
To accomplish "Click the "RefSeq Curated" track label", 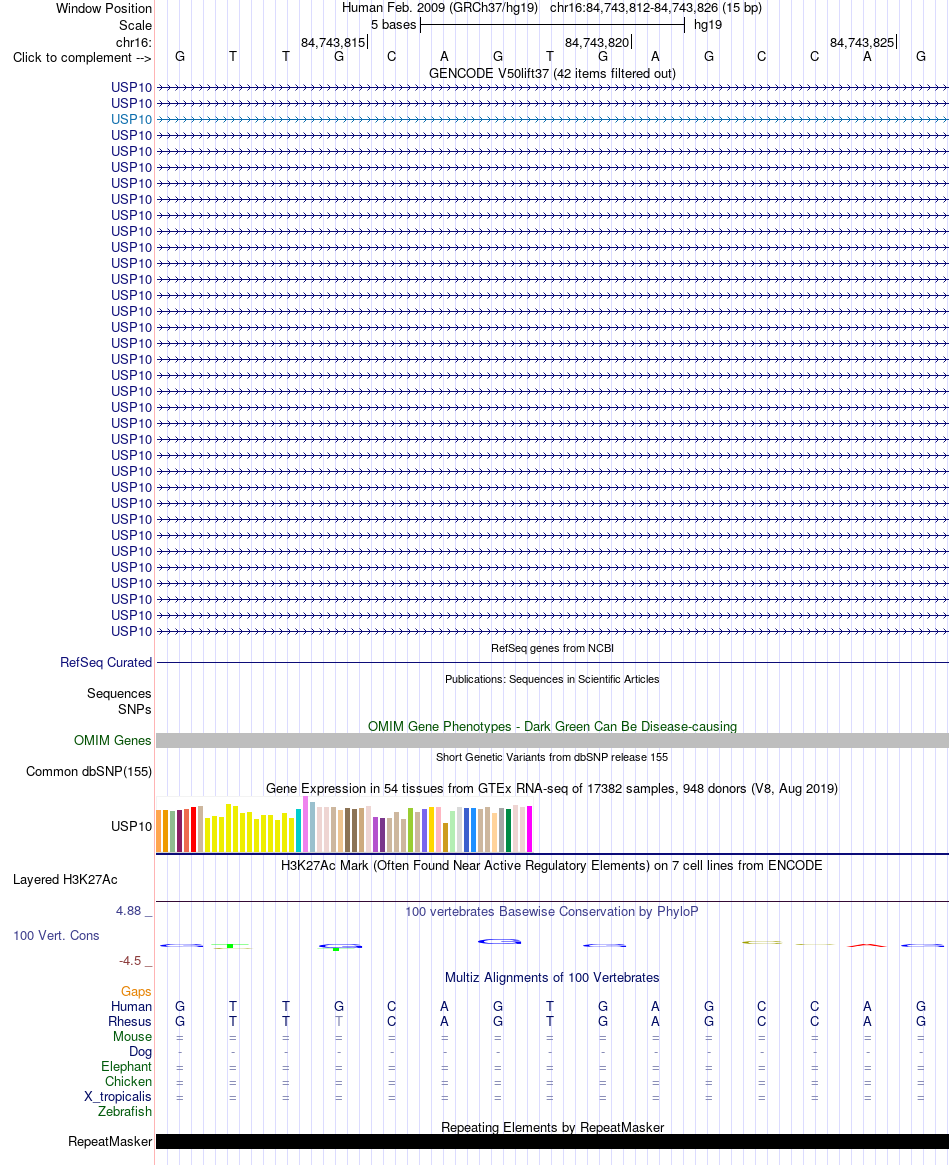I will [x=106, y=662].
